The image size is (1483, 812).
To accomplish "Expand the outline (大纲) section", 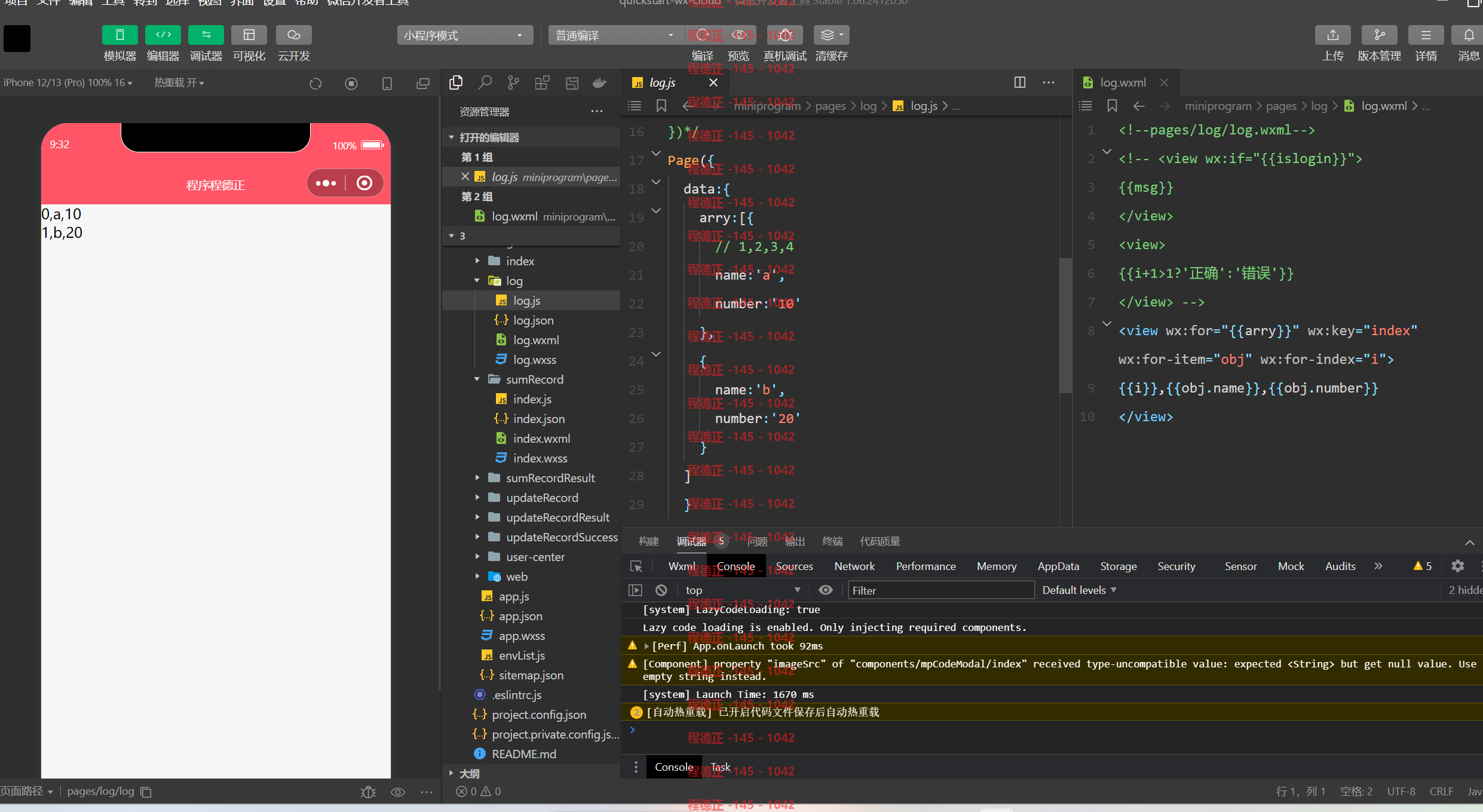I will pyautogui.click(x=452, y=773).
